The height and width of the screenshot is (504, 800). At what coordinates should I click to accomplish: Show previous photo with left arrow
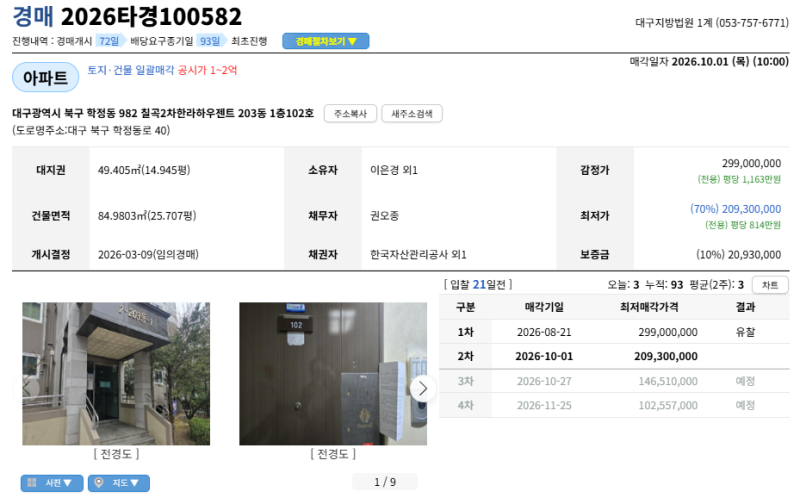(x=26, y=389)
